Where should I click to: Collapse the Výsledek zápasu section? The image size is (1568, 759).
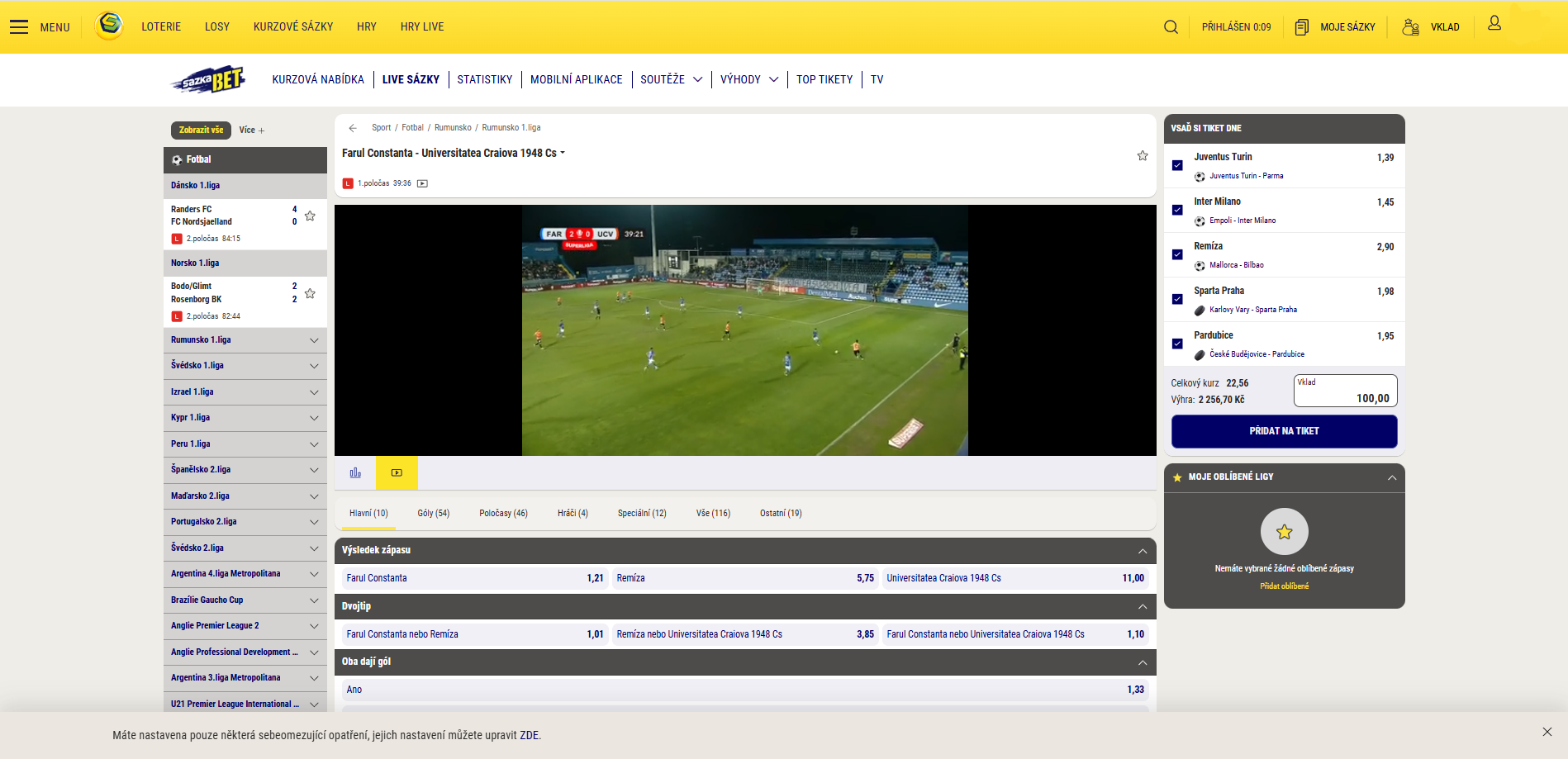1143,551
